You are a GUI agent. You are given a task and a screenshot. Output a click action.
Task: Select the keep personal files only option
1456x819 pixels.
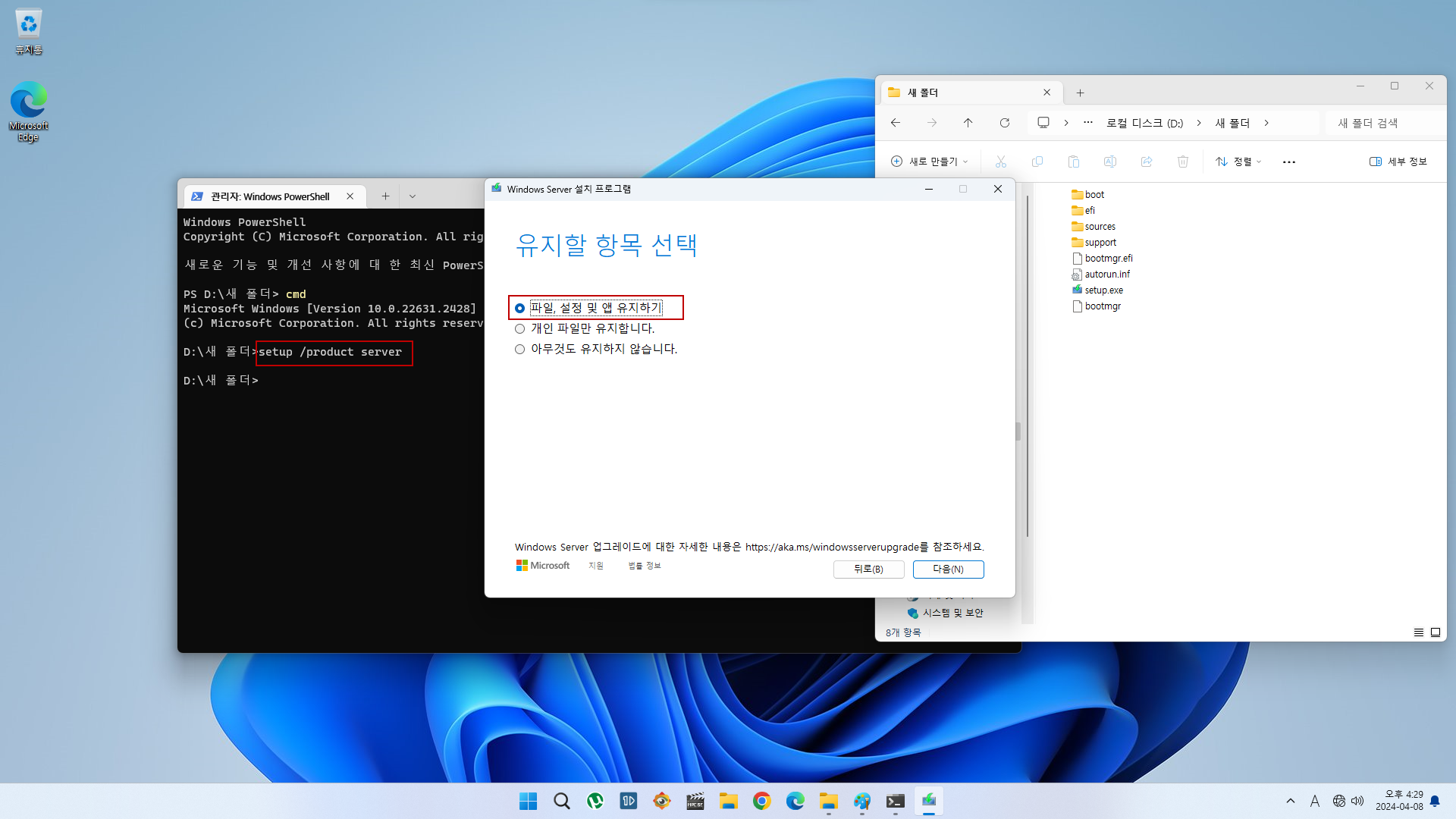point(519,328)
